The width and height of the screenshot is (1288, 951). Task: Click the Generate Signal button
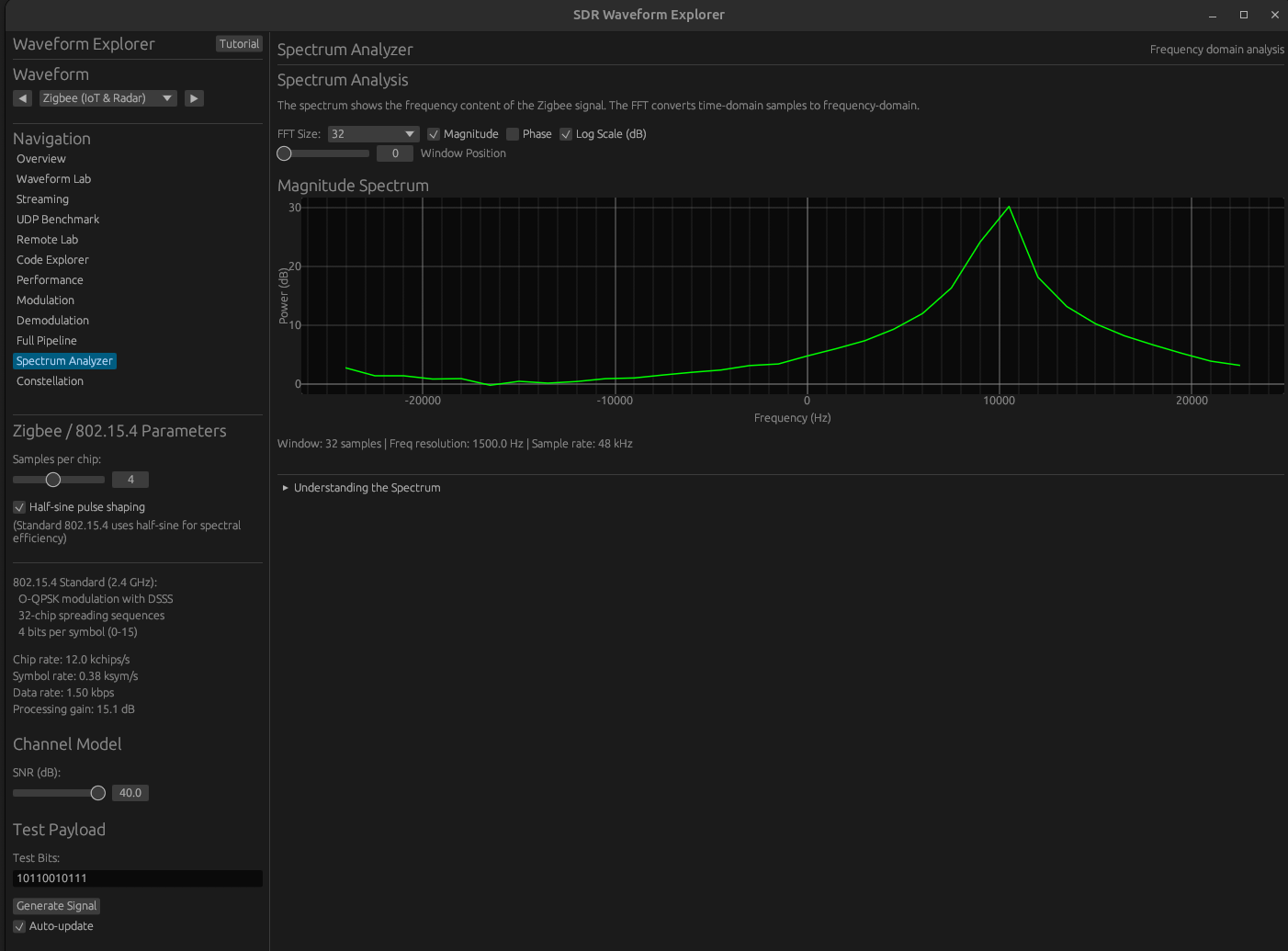click(x=56, y=905)
